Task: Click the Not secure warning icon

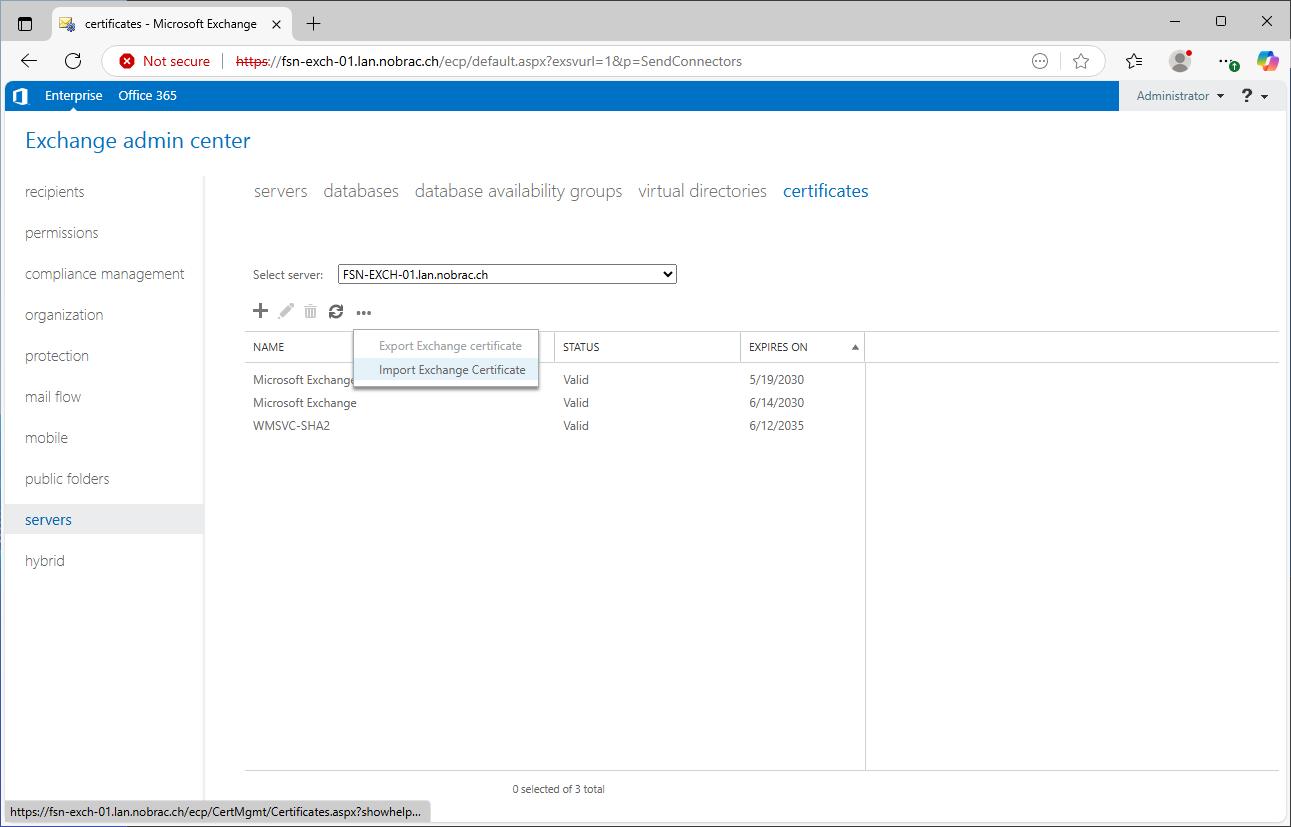Action: 127,61
